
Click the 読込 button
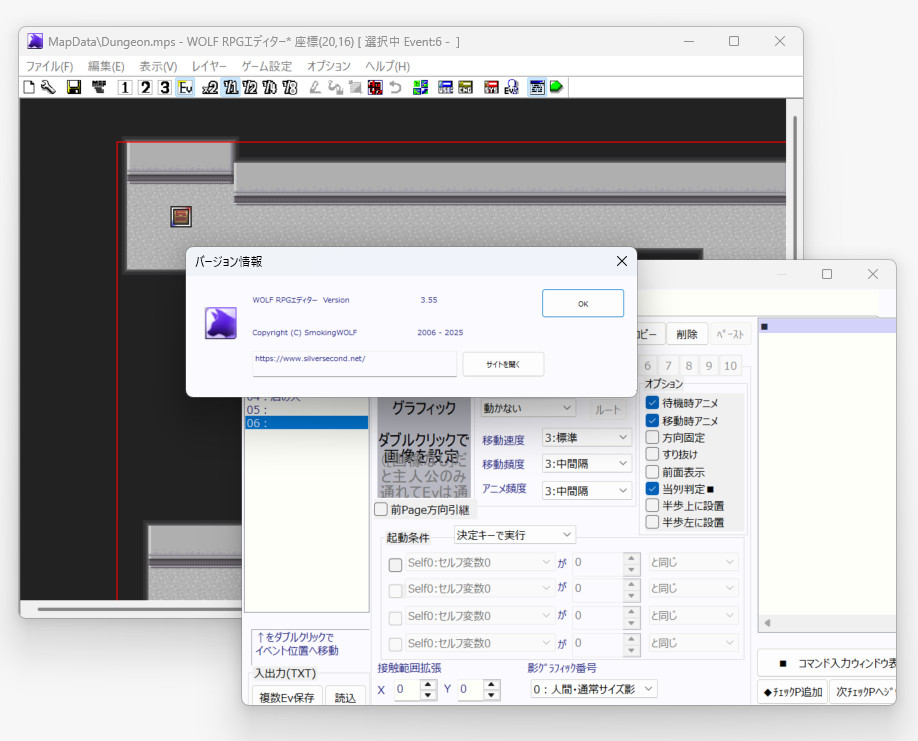[345, 697]
